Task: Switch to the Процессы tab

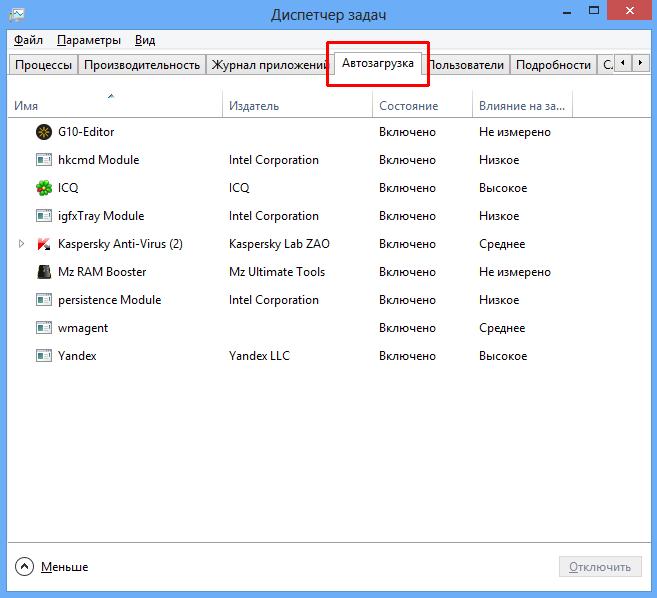Action: pyautogui.click(x=43, y=65)
